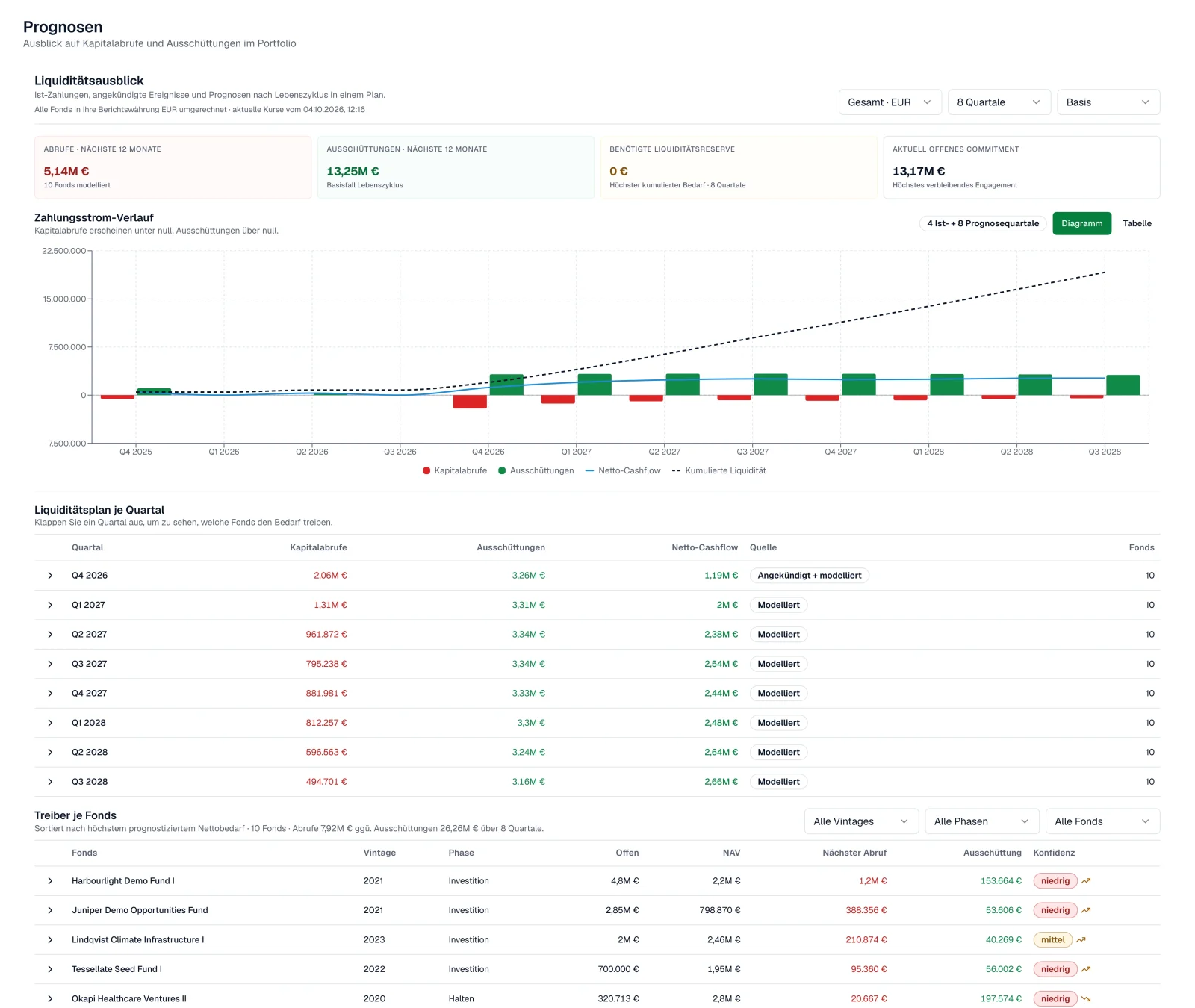Viewport: 1195px width, 1008px height.
Task: Click the Nächster Abruf column header
Action: pyautogui.click(x=854, y=853)
